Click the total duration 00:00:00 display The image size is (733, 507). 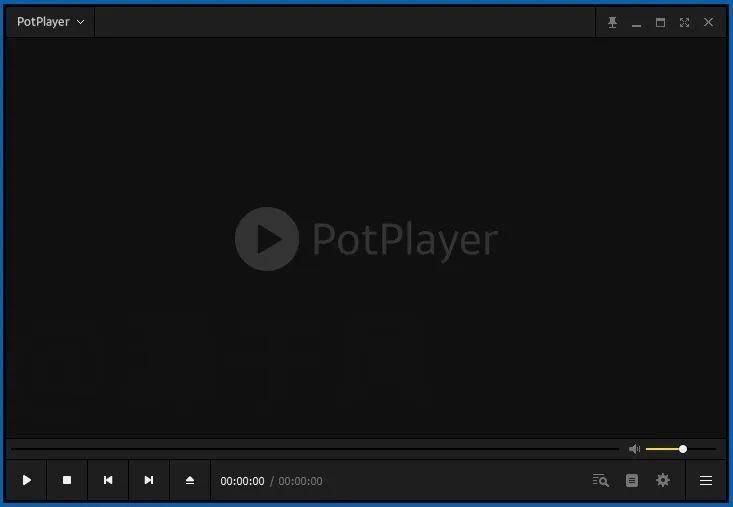(300, 481)
